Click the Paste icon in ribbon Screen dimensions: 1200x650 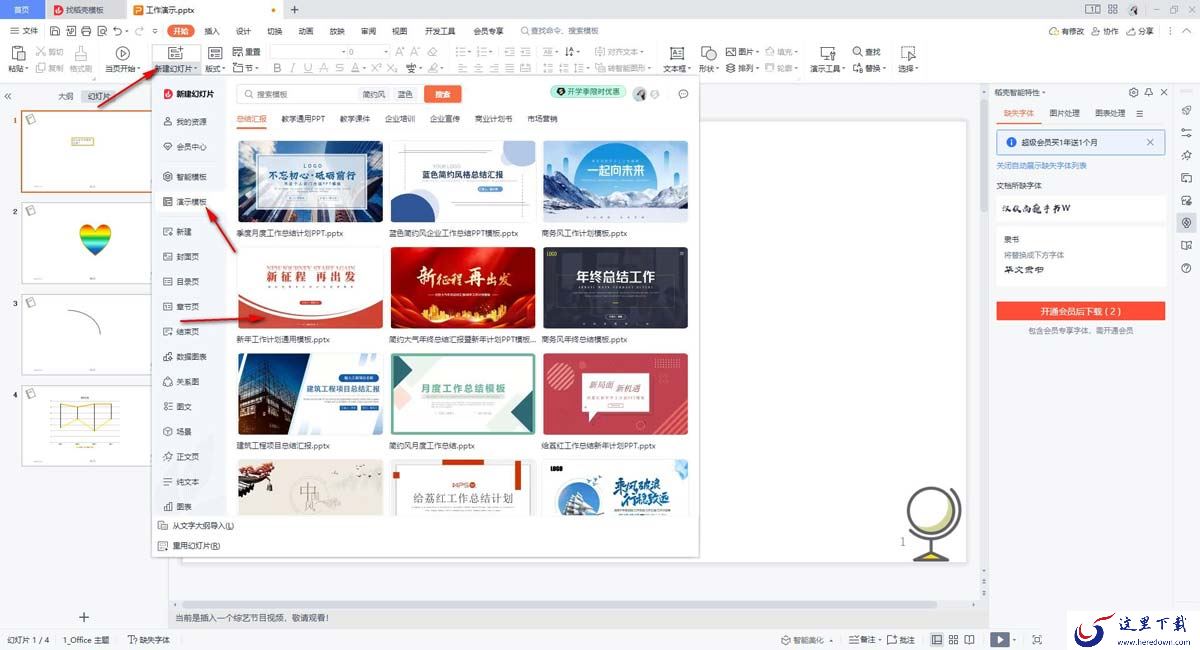18,53
